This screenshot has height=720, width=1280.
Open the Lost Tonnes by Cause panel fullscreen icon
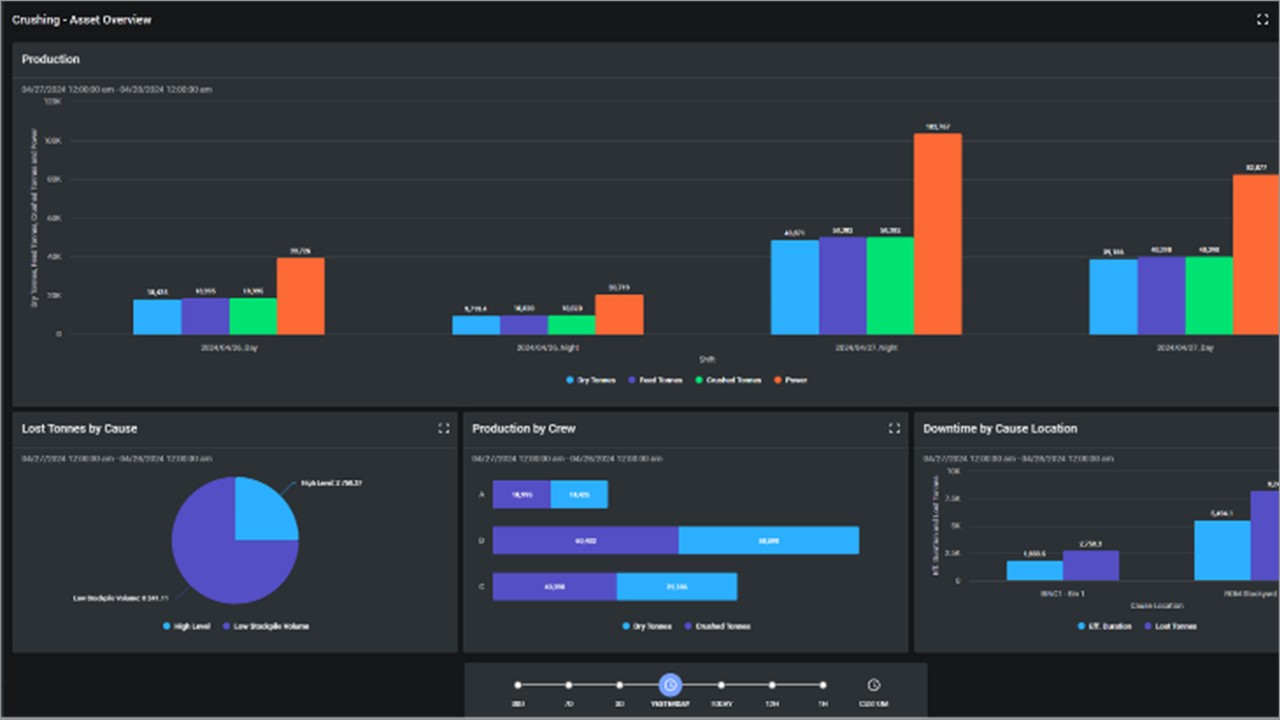click(444, 428)
